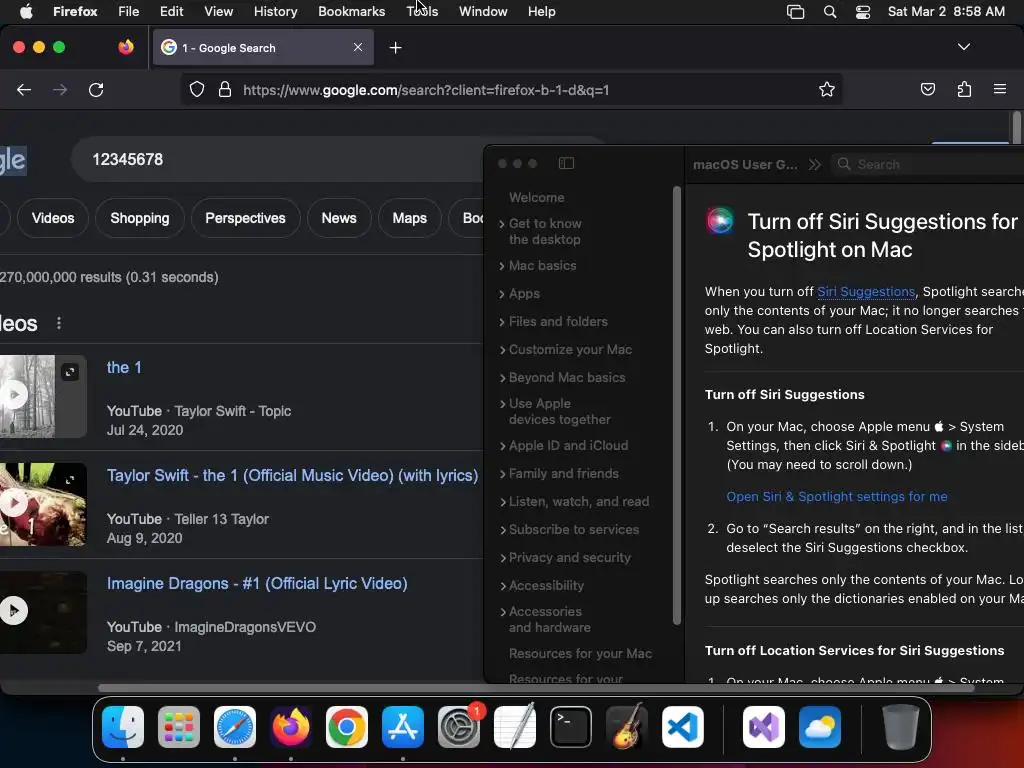Open App Store from the Dock
The image size is (1024, 768).
[403, 727]
